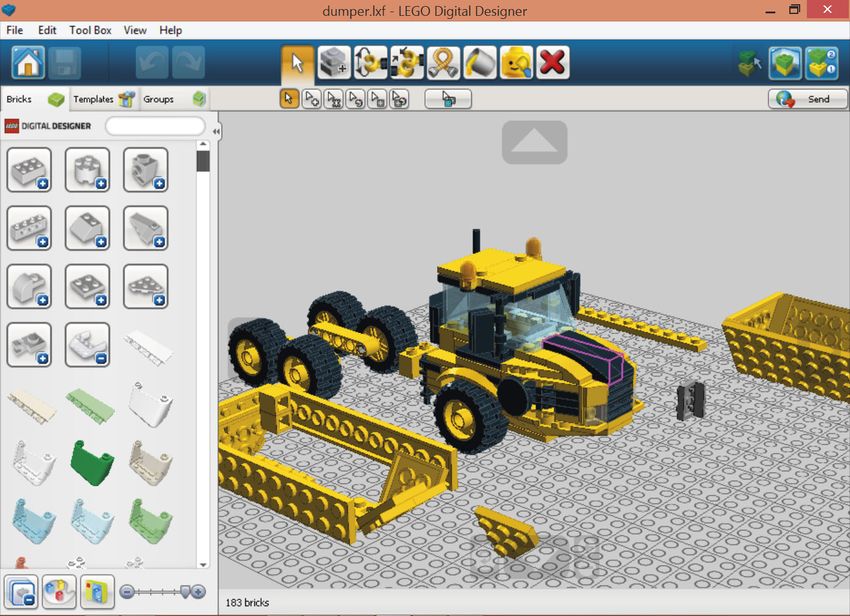850x616 pixels.
Task: Expand the long wedge slope category
Action: (146, 228)
